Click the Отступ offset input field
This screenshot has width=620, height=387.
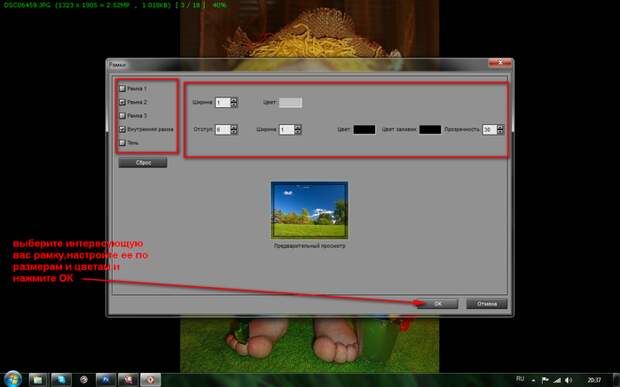click(223, 130)
